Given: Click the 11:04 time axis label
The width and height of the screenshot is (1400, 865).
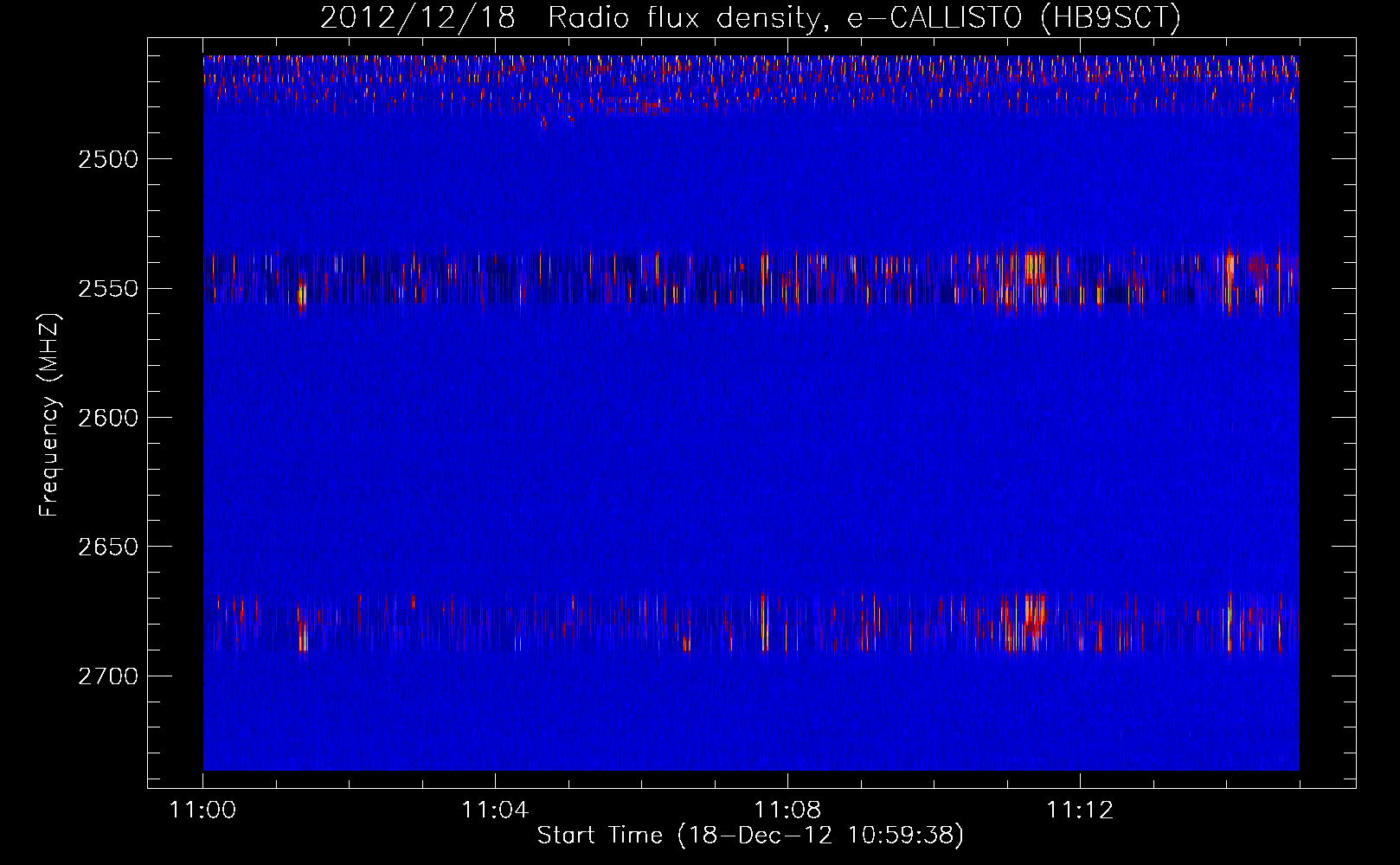Looking at the screenshot, I should click(x=495, y=811).
